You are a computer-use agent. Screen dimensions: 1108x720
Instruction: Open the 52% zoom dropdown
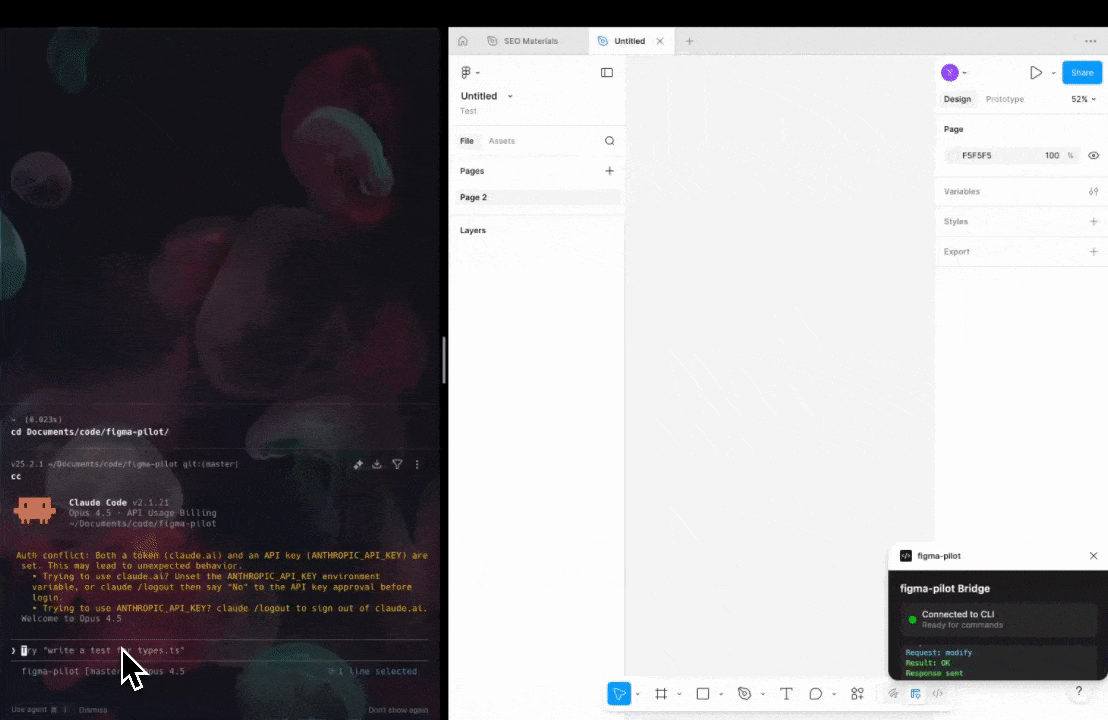1082,99
